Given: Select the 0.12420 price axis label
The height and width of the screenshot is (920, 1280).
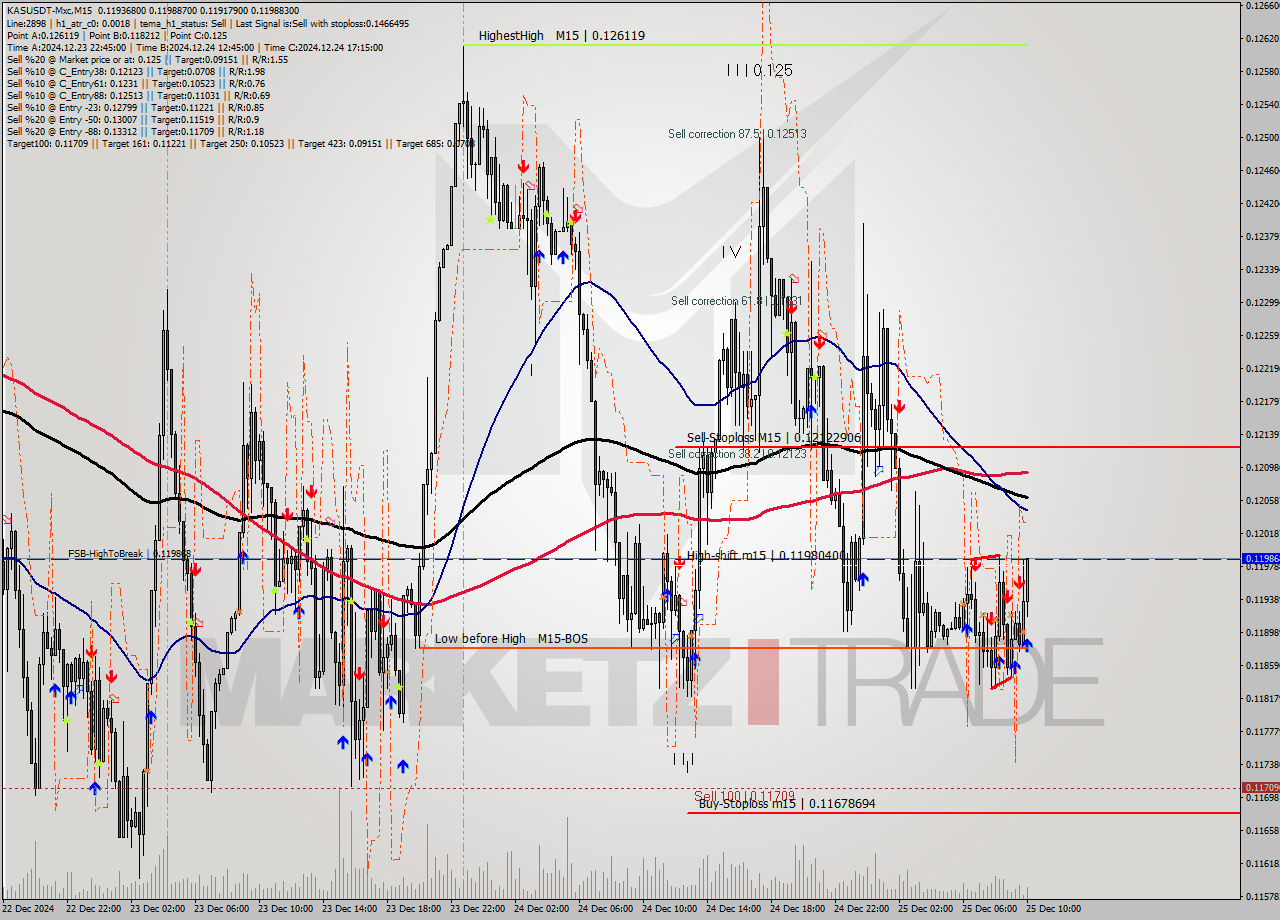Looking at the screenshot, I should (x=1262, y=203).
